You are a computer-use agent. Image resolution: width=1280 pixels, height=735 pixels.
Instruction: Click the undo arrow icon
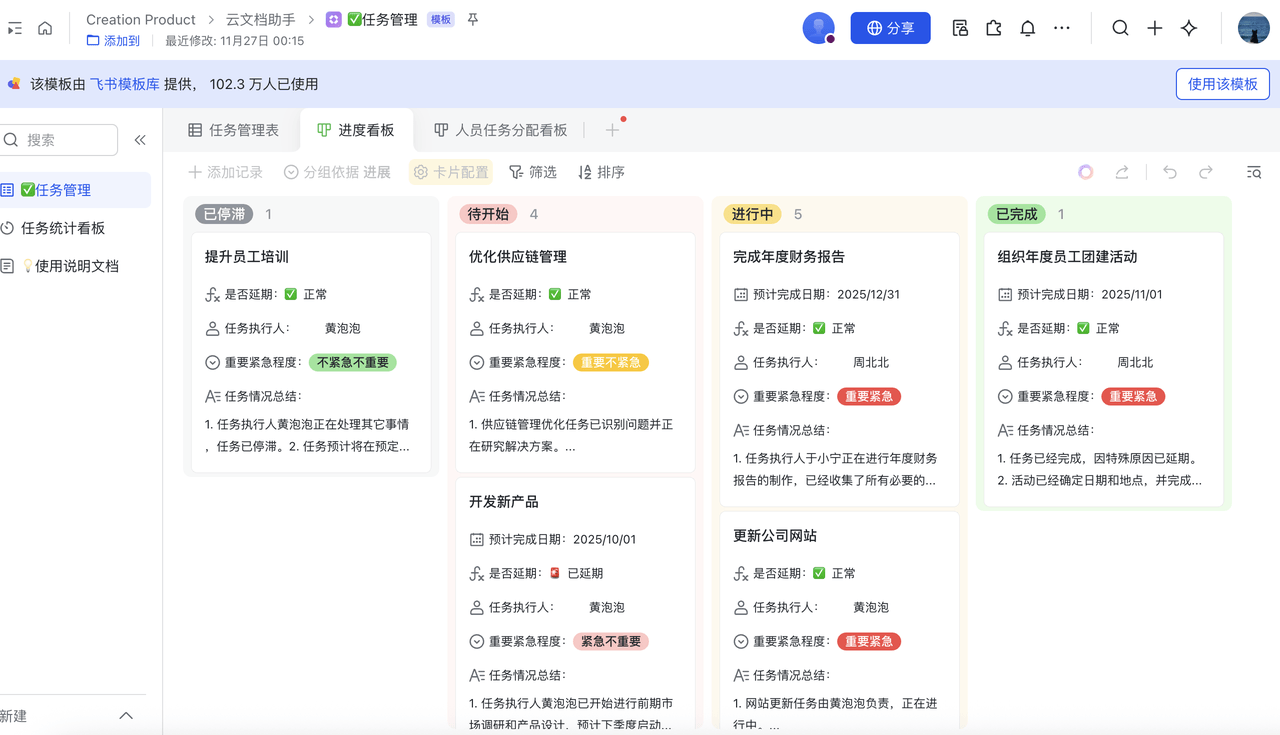pyautogui.click(x=1170, y=172)
